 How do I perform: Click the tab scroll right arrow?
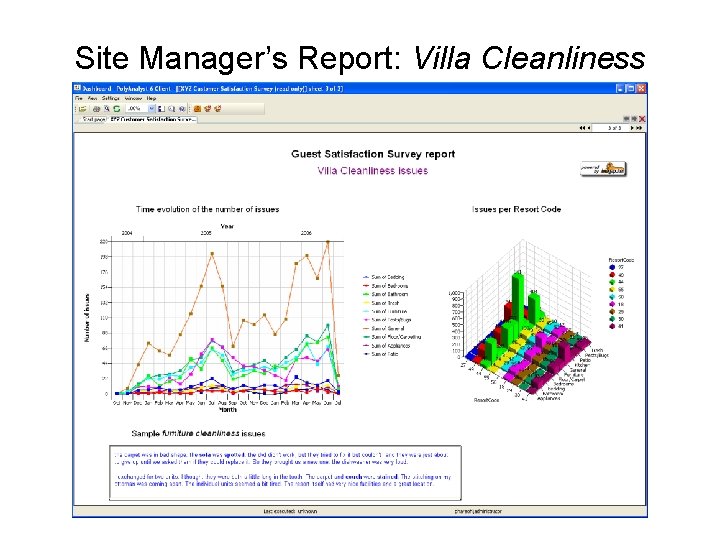click(x=634, y=119)
